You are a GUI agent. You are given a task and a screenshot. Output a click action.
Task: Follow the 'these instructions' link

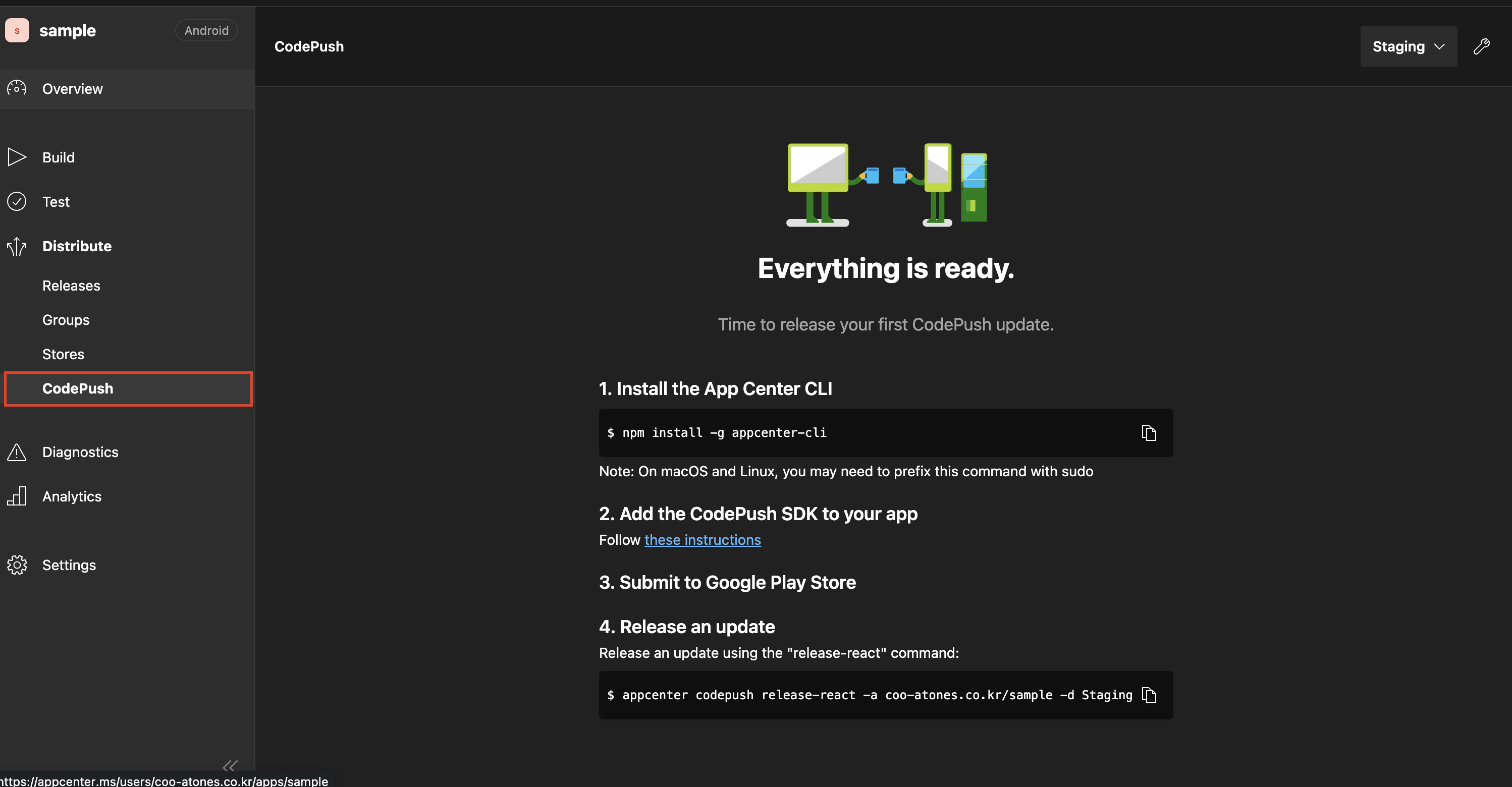[702, 540]
